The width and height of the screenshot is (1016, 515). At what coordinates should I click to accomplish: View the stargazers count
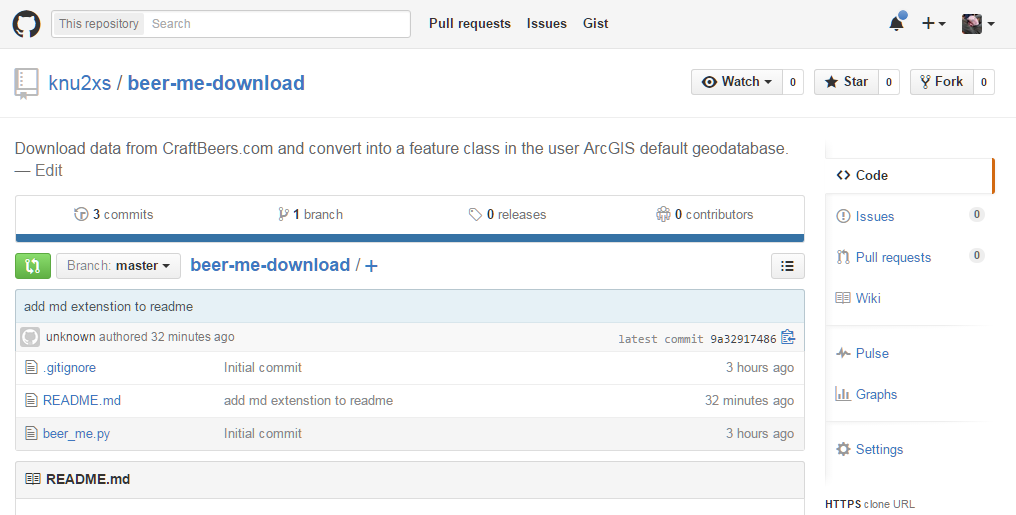(888, 82)
